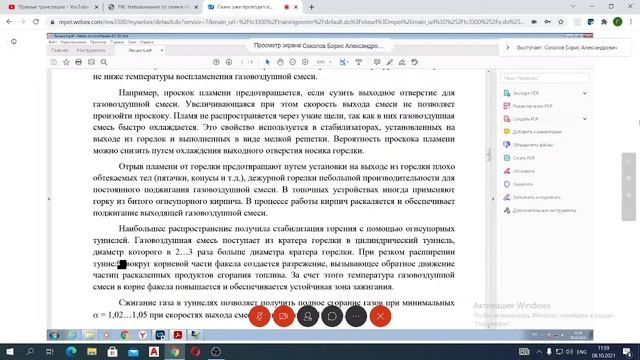This screenshot has height=360, width=640.
Task: Open Chrome tab search dropdown arrow
Action: click(x=573, y=7)
